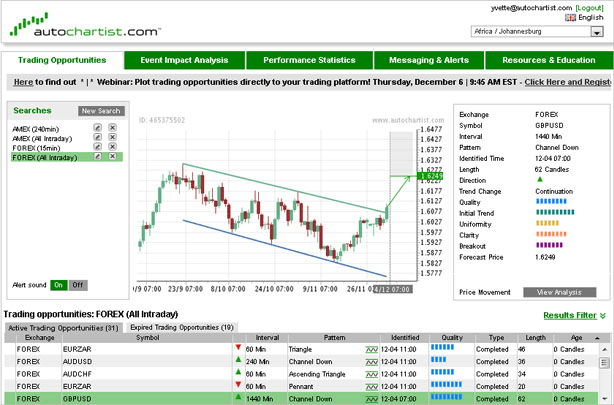The image size is (614, 405).
Task: Click the New Search button
Action: (x=101, y=111)
